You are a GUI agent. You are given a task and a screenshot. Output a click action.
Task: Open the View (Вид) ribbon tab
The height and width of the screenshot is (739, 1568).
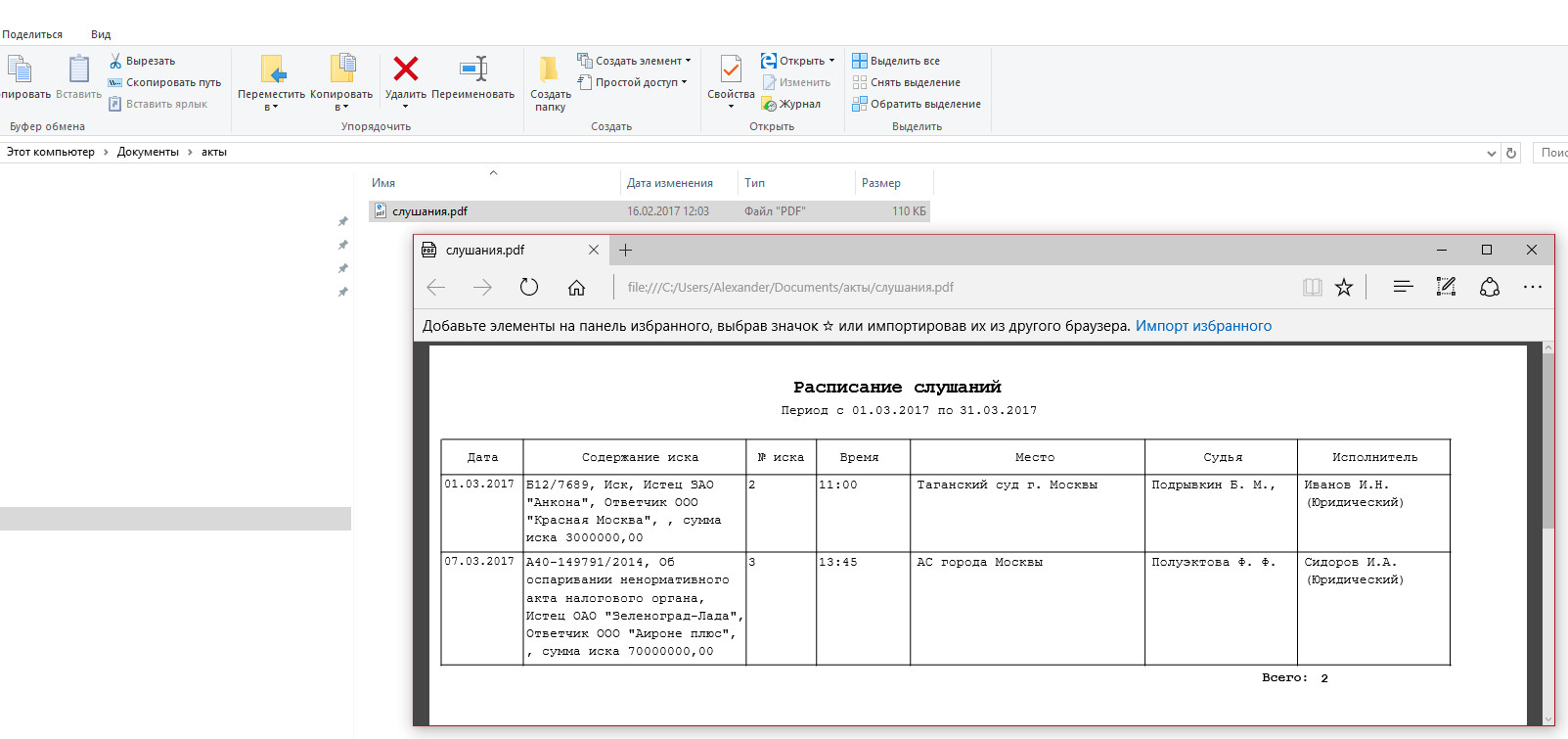coord(101,34)
